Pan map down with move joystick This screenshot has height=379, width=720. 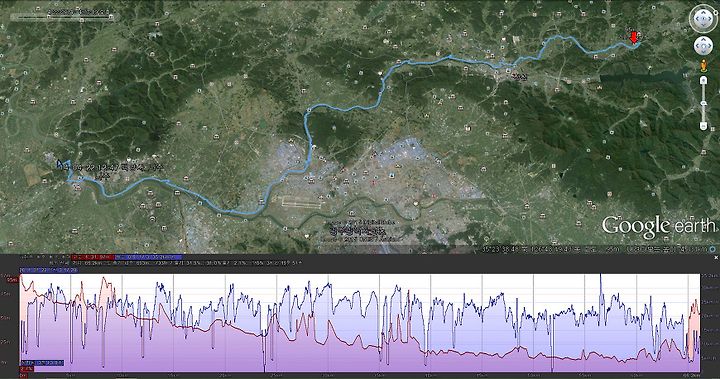[x=703, y=51]
